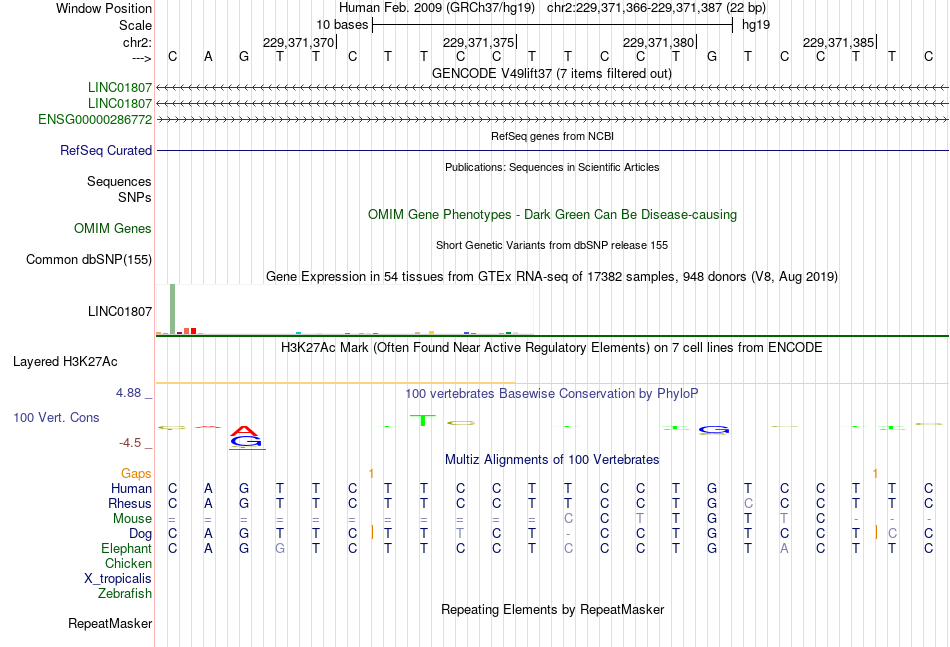Open 100 vertebrates Basewise Conservation by PhyloP title
The width and height of the screenshot is (950, 647).
pos(552,394)
